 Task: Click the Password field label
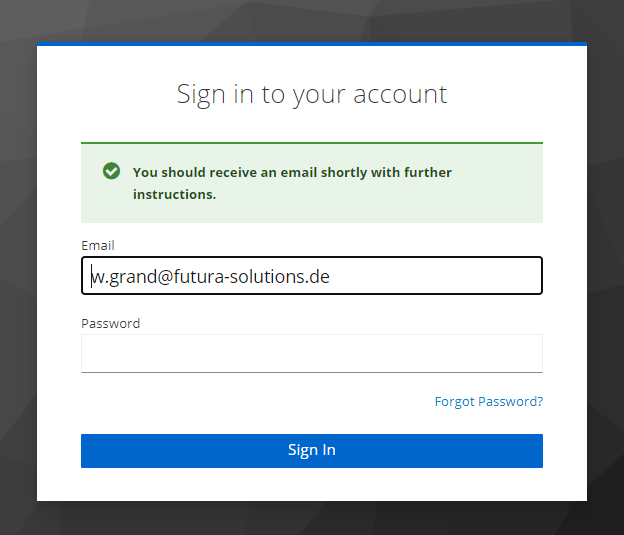click(x=111, y=323)
